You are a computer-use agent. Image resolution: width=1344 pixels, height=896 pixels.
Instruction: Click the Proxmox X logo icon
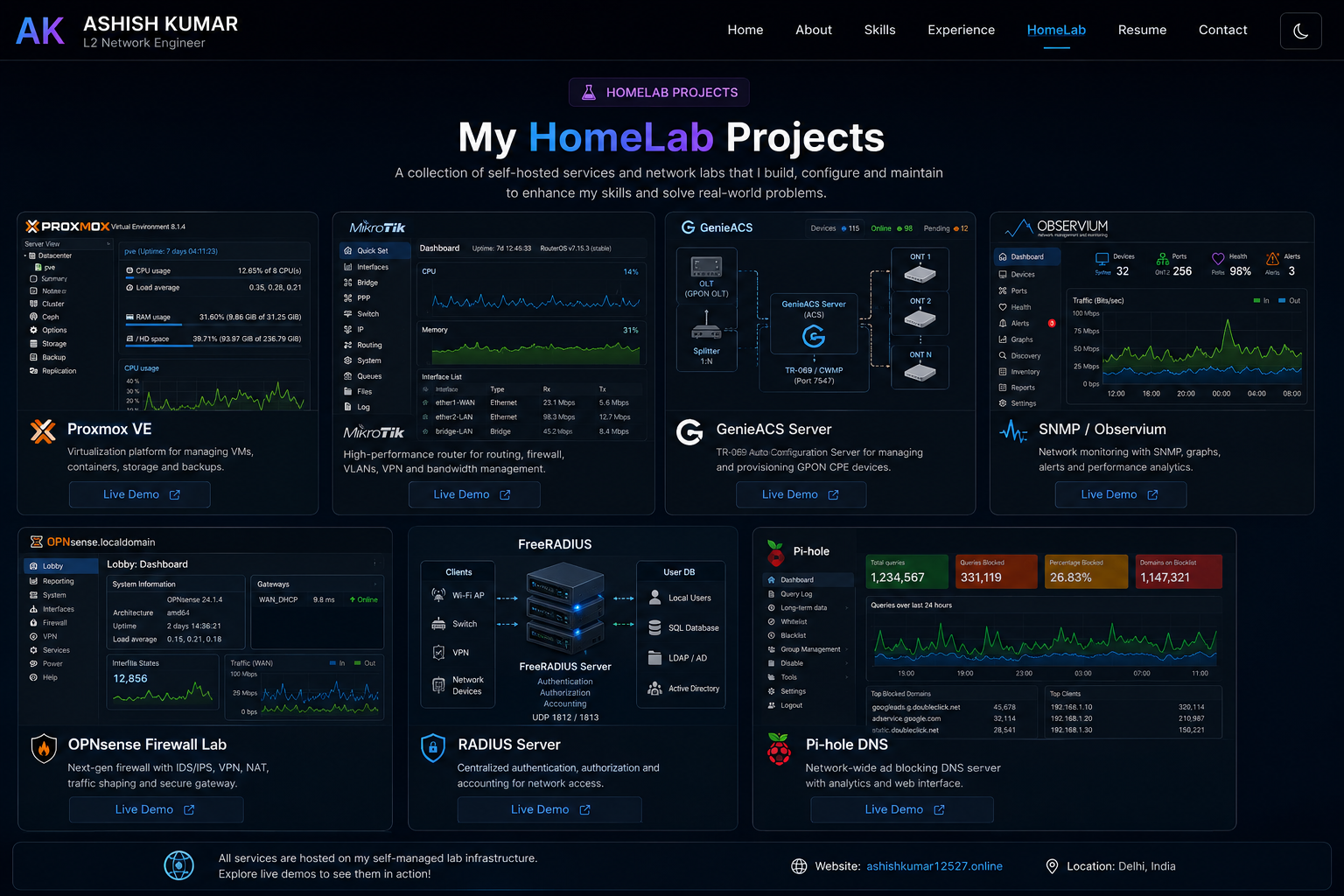[x=43, y=431]
